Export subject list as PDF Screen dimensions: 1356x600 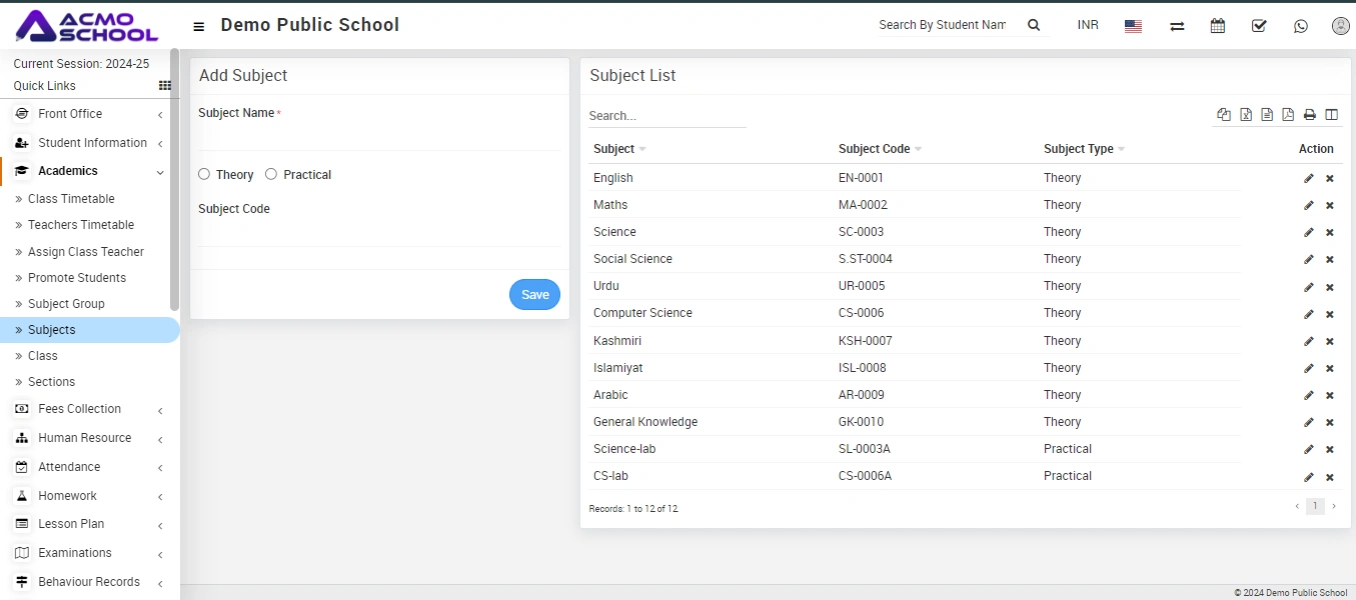pos(1288,115)
